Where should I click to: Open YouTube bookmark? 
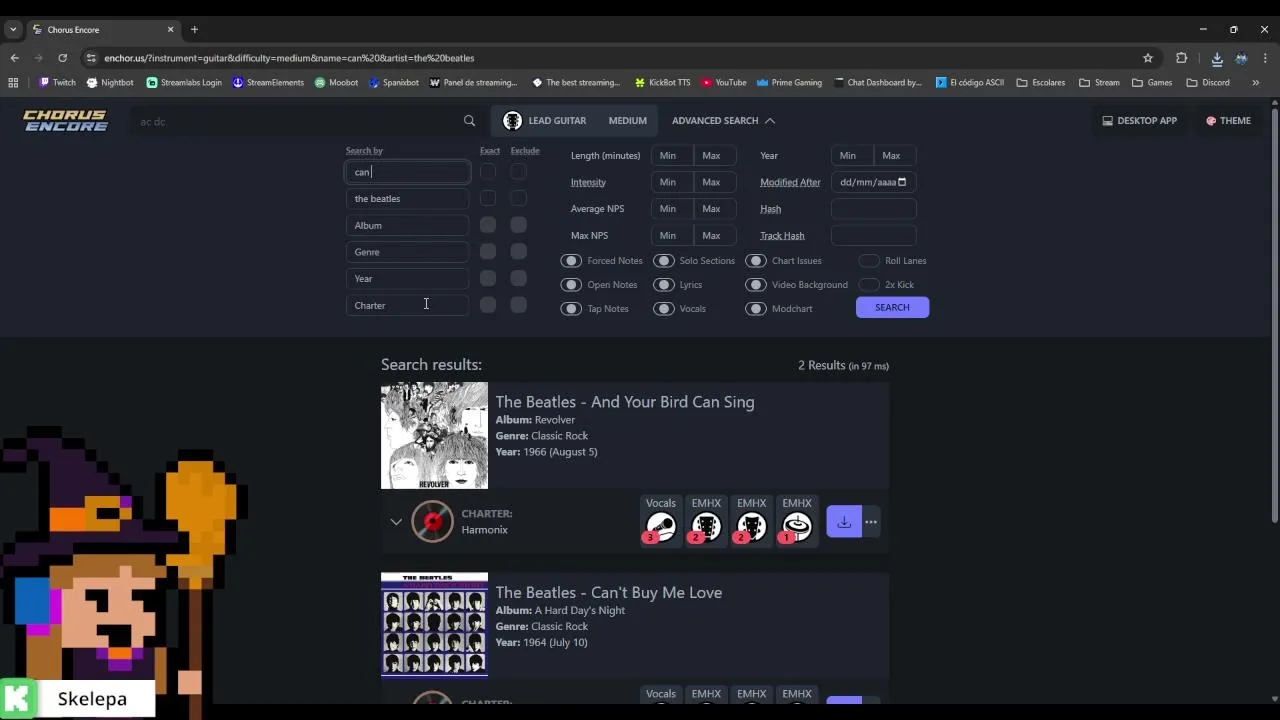coord(724,83)
